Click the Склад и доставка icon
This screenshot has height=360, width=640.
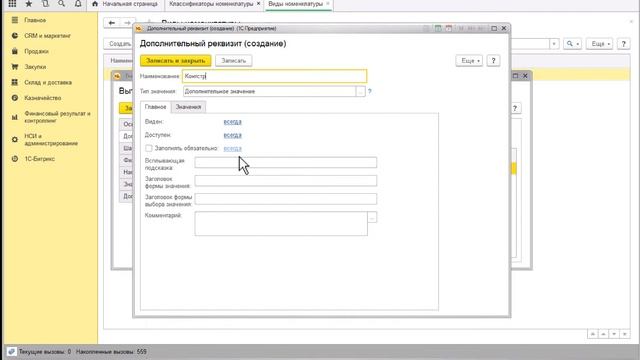coord(15,82)
